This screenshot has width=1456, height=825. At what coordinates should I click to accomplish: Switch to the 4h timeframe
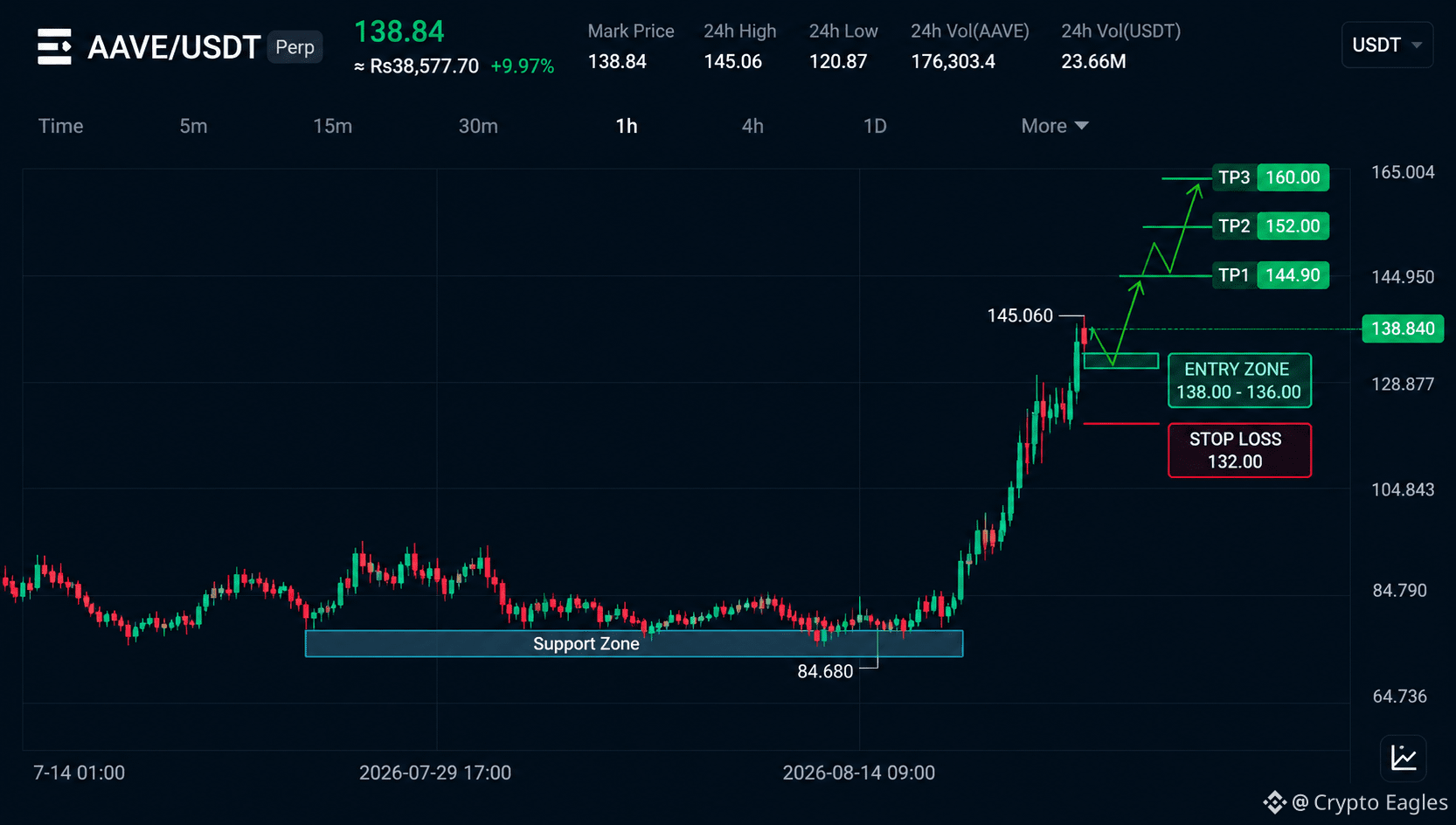tap(752, 126)
